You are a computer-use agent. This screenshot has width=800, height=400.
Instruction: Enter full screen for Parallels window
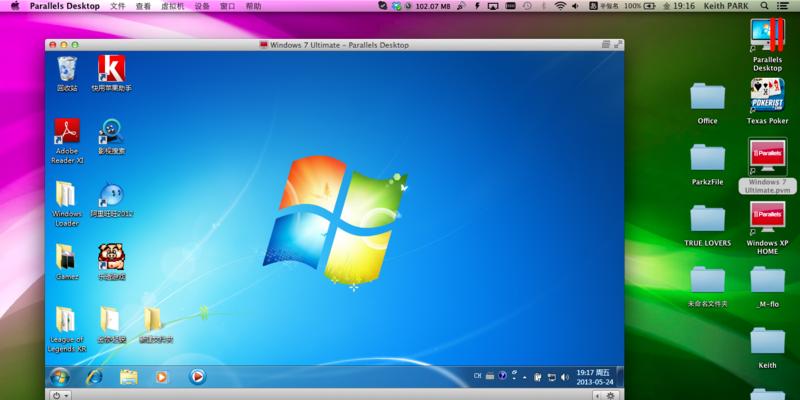pos(618,44)
